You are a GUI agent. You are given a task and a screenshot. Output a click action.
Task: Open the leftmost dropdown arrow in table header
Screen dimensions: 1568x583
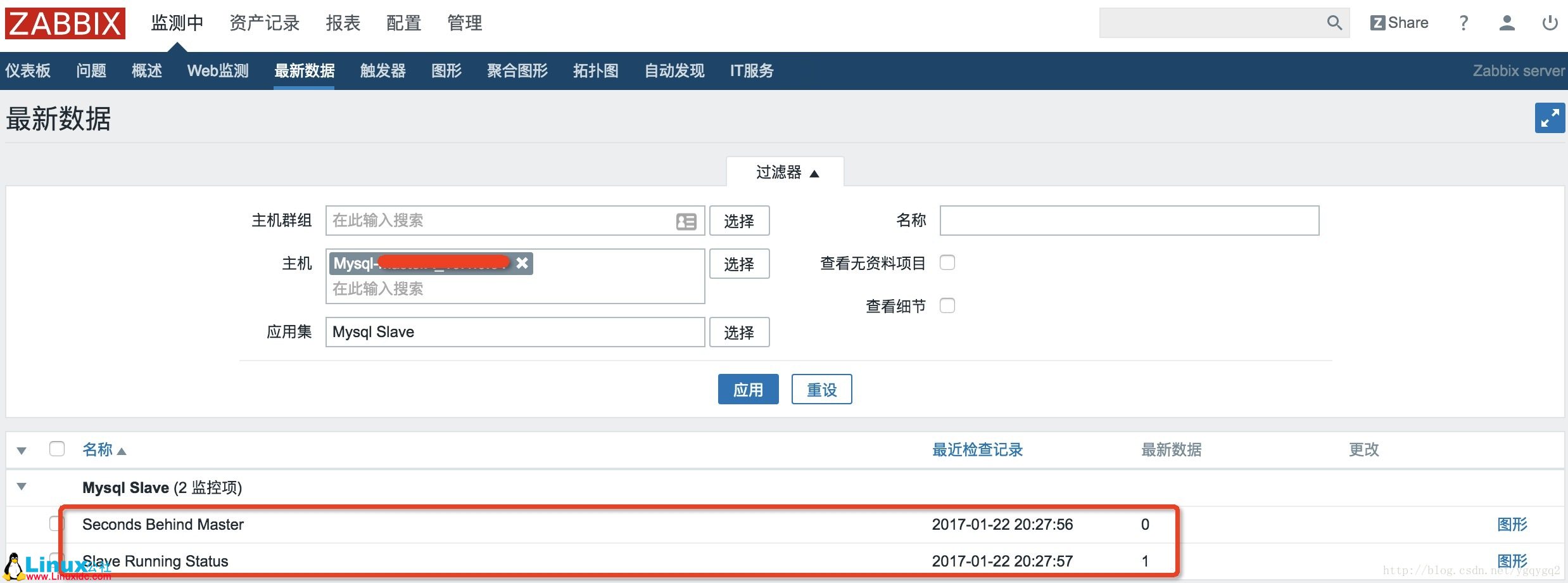click(x=21, y=449)
